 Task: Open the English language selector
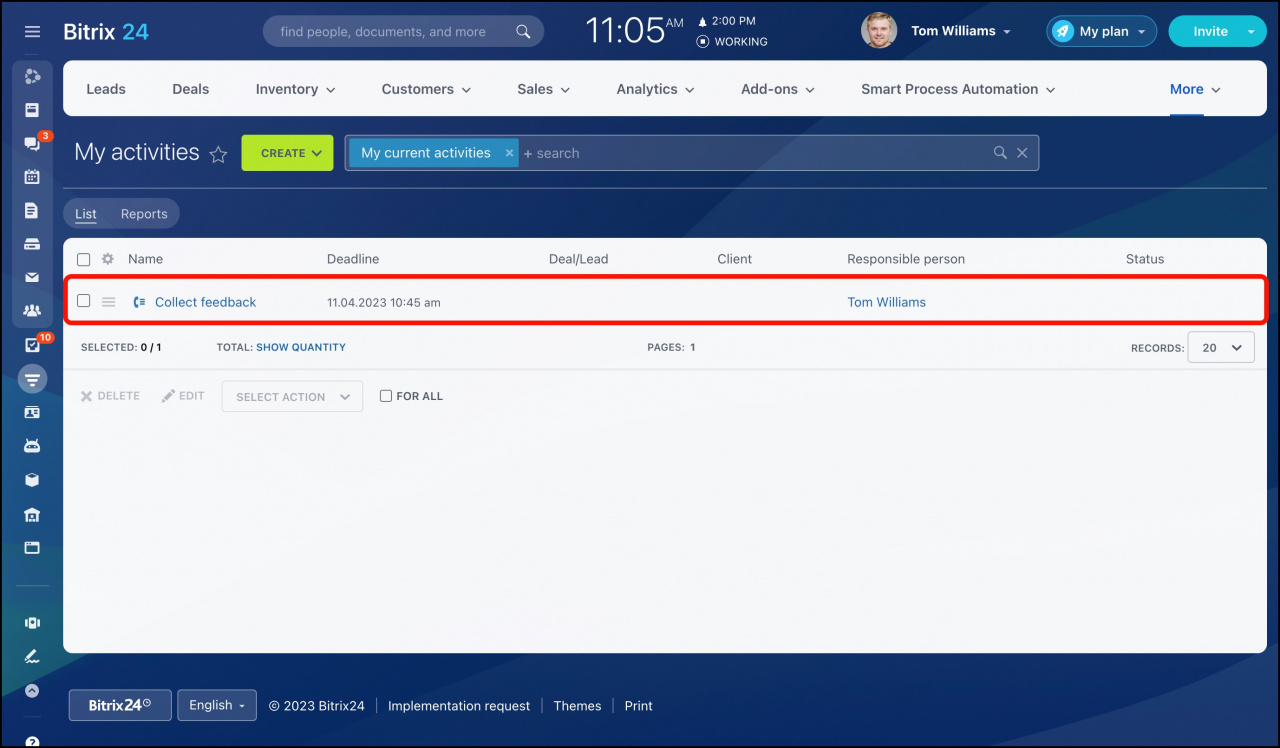(217, 705)
